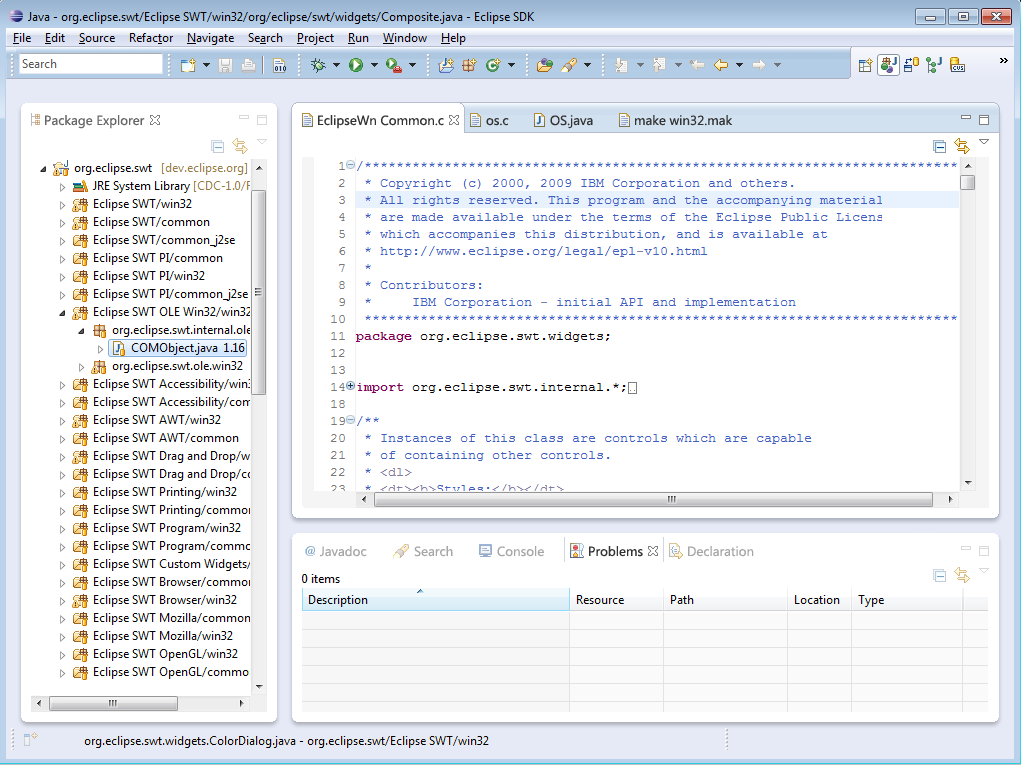Expand org.eclipse.swt.ole.win32 package
This screenshot has height=765, width=1021.
(82, 367)
